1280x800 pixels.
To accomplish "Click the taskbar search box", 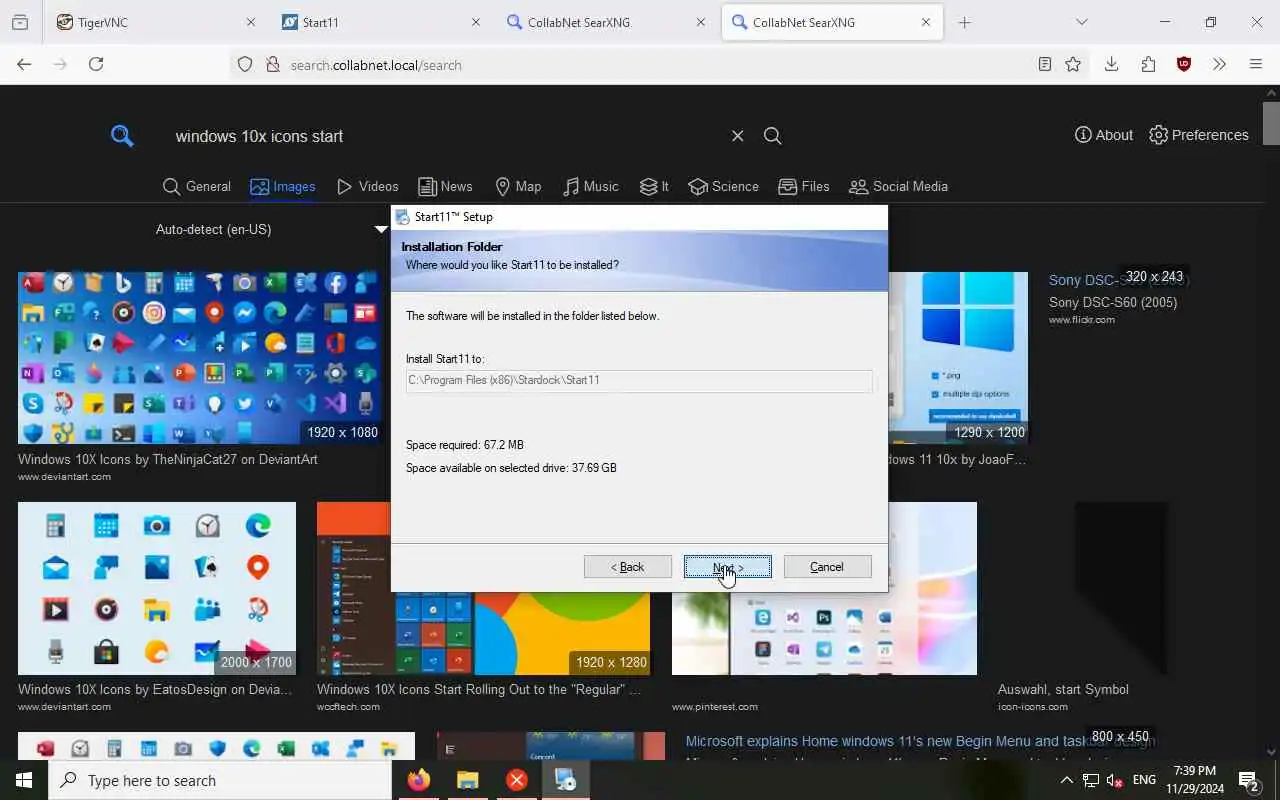I will coord(220,780).
